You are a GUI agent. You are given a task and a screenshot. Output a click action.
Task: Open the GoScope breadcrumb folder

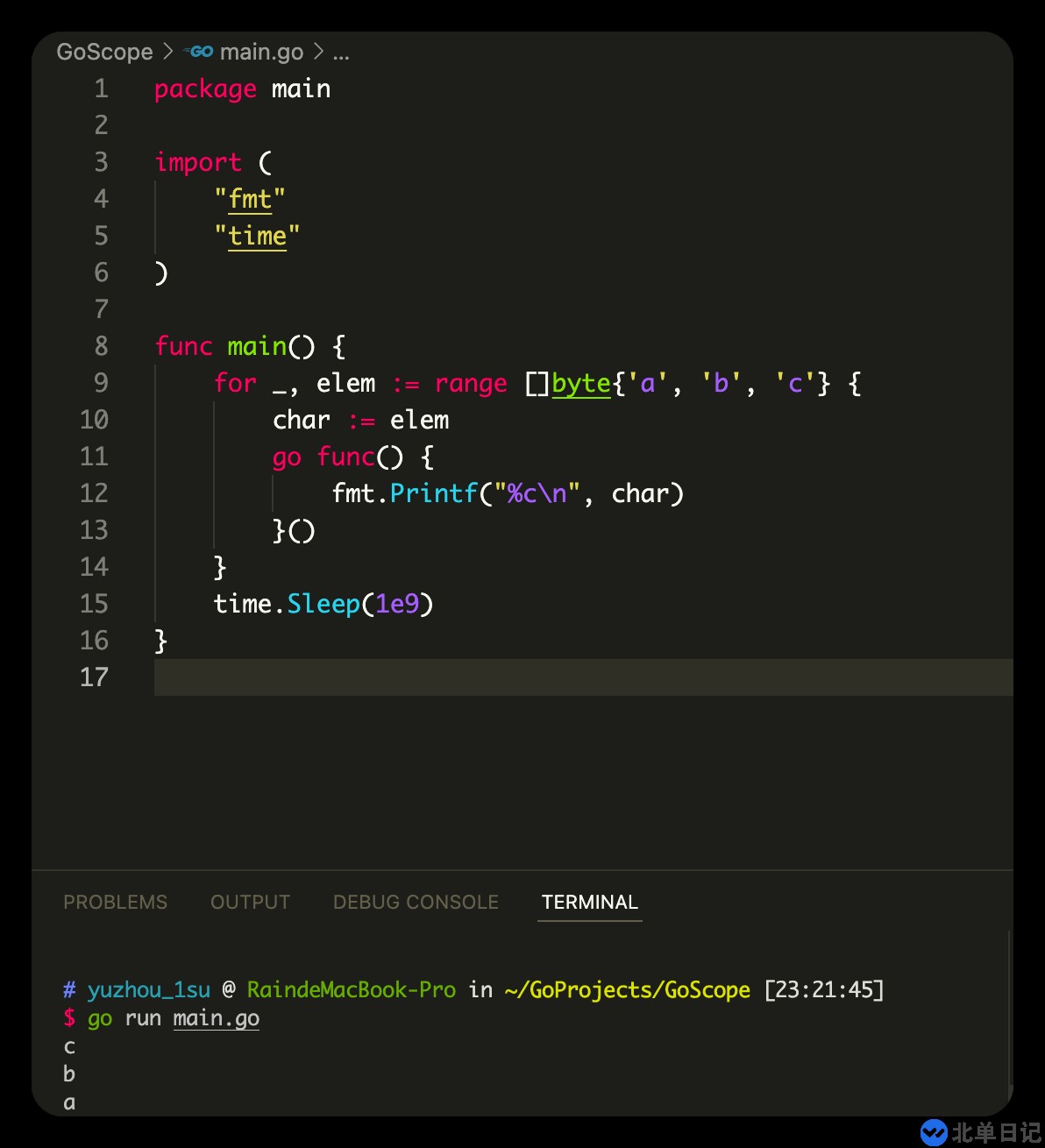[104, 52]
